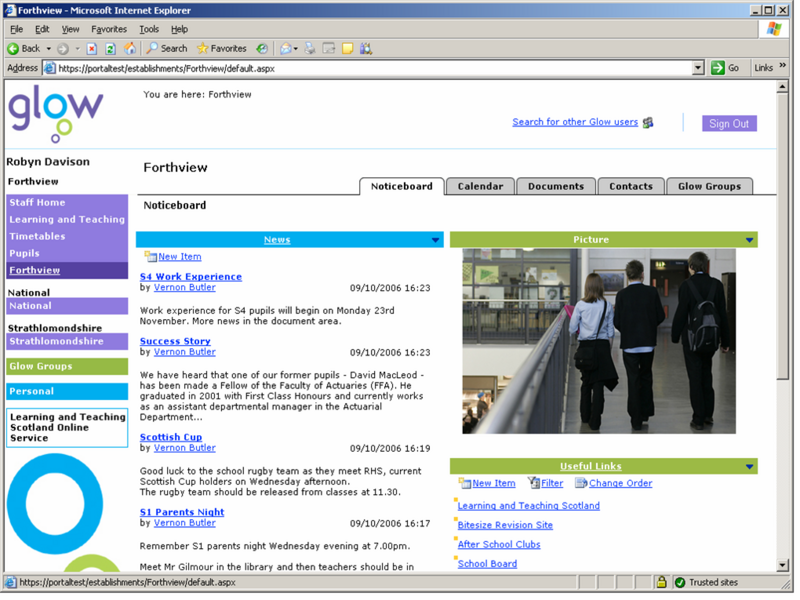This screenshot has height=600, width=800.
Task: Open the History toolbar icon
Action: tap(262, 49)
